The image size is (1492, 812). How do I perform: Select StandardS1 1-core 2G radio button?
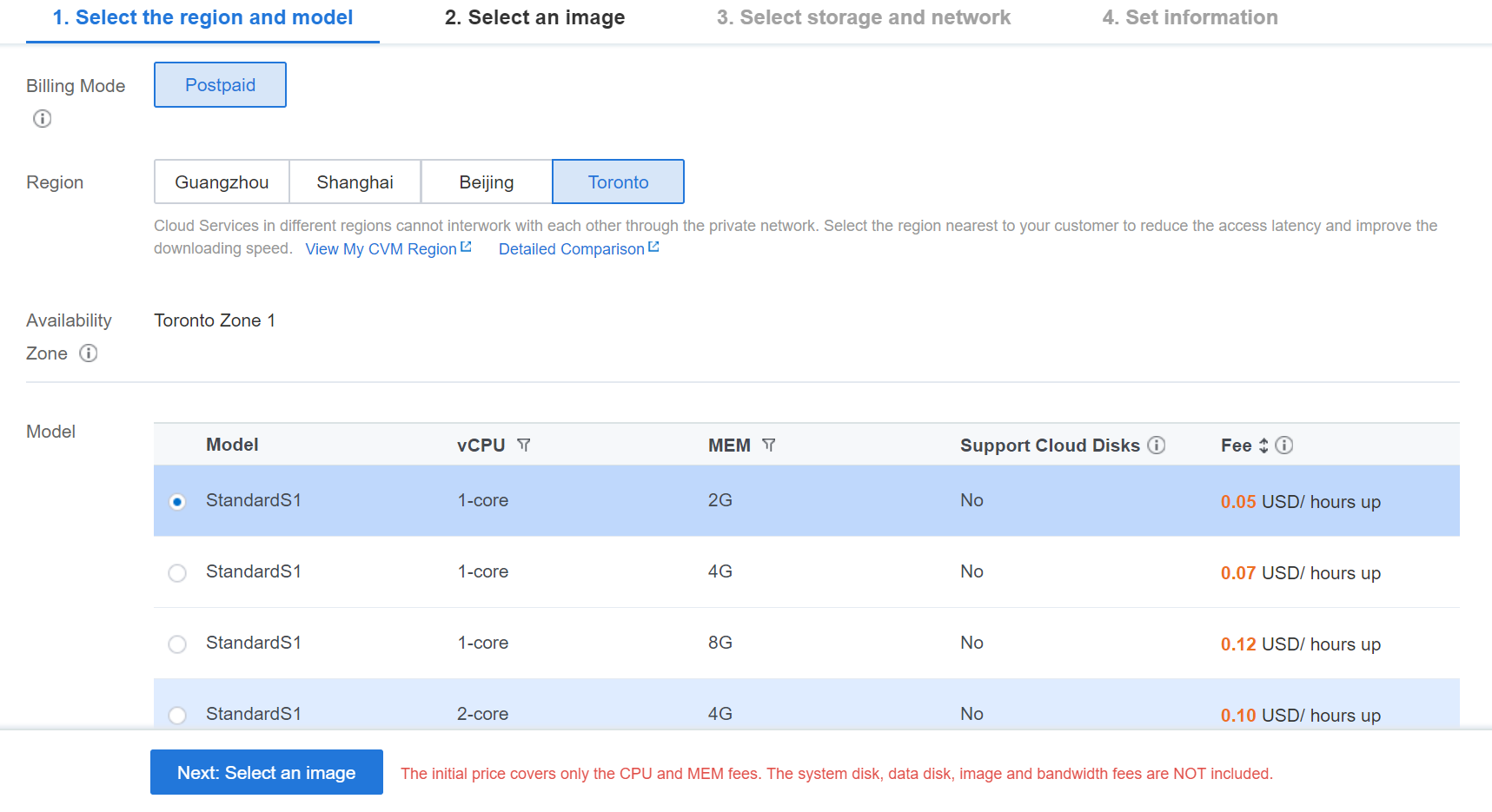pyautogui.click(x=177, y=502)
